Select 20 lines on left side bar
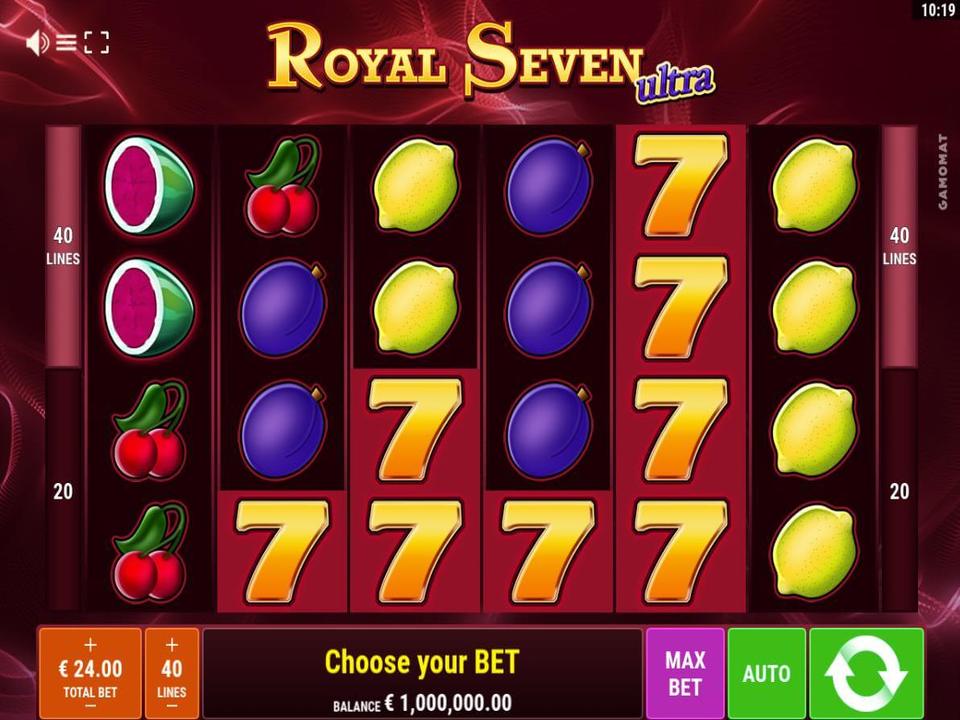This screenshot has width=960, height=720. pyautogui.click(x=63, y=491)
